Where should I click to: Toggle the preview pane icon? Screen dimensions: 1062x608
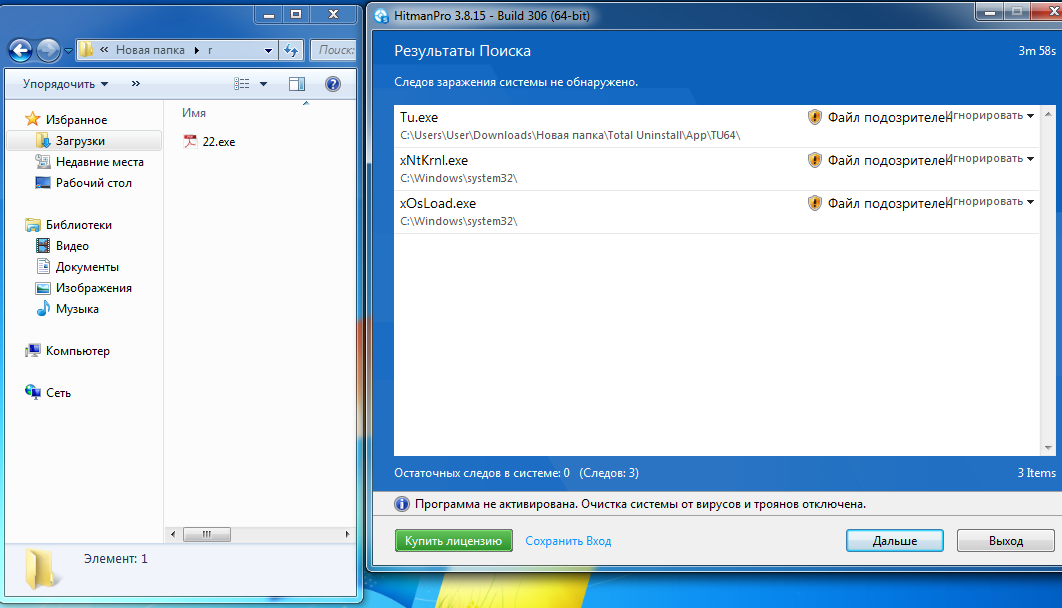(x=297, y=84)
